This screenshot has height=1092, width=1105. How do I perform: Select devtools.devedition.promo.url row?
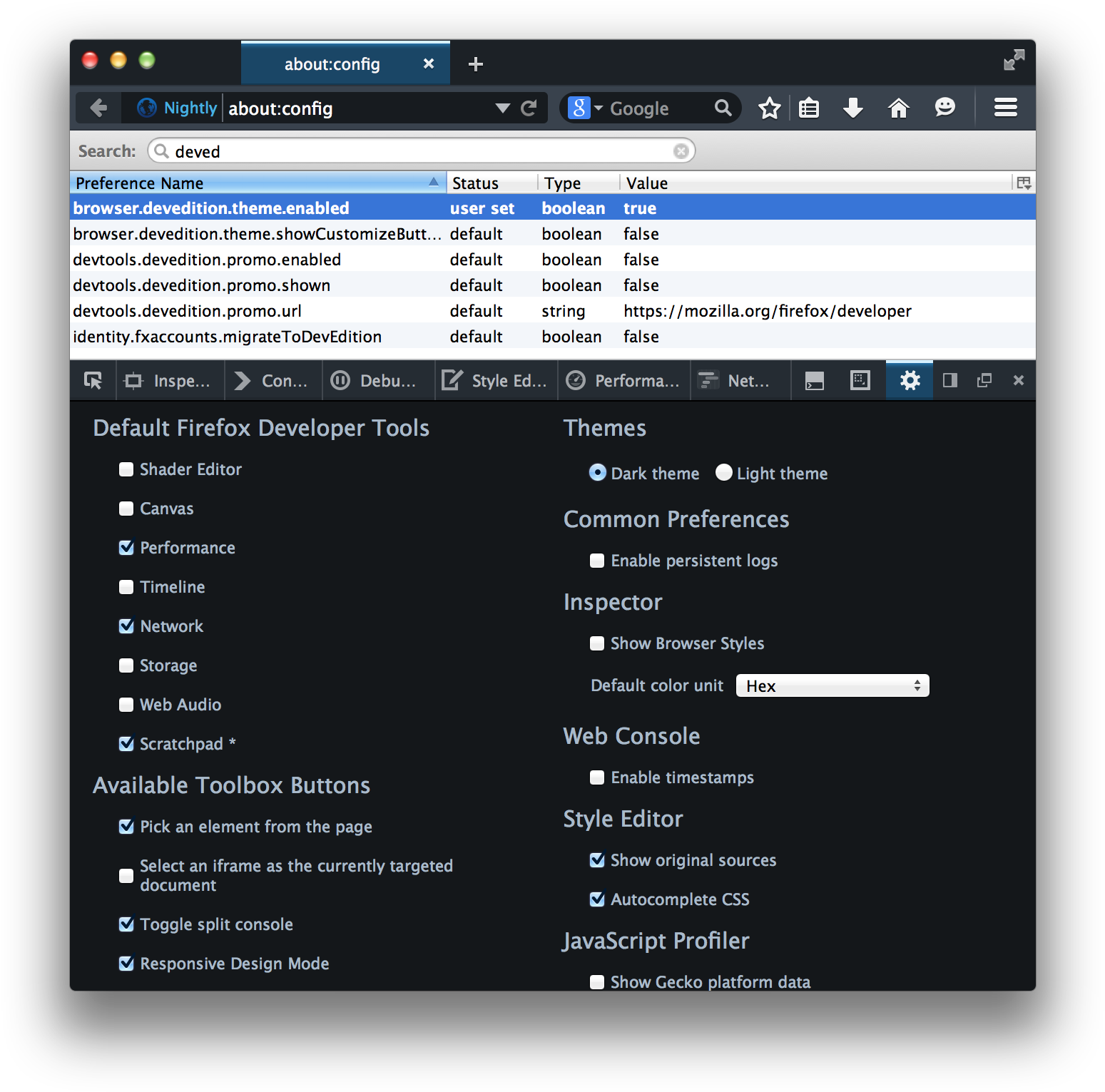tap(553, 310)
